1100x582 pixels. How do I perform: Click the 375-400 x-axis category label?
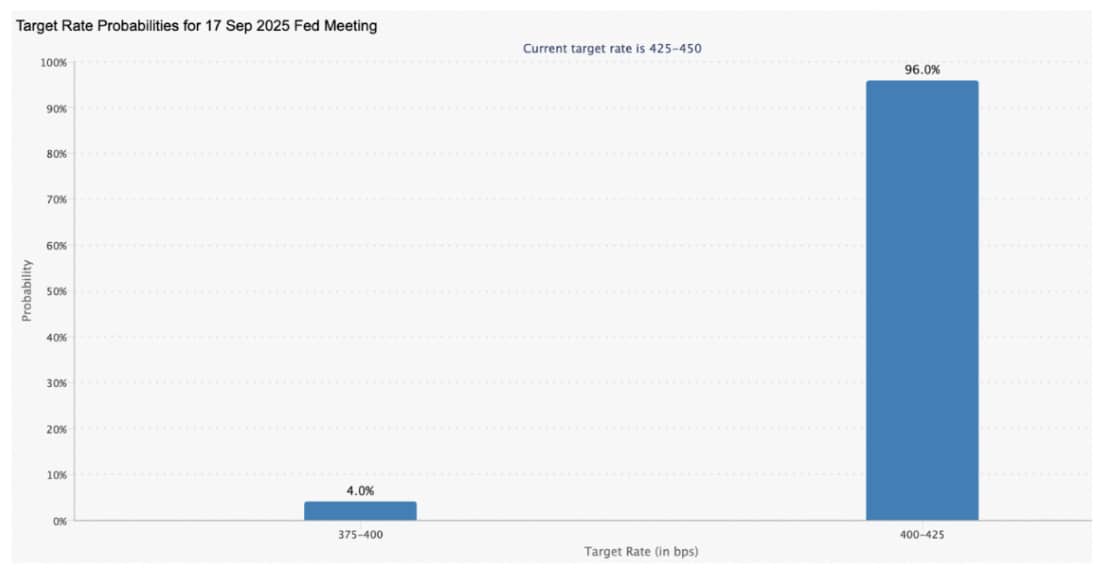click(360, 535)
